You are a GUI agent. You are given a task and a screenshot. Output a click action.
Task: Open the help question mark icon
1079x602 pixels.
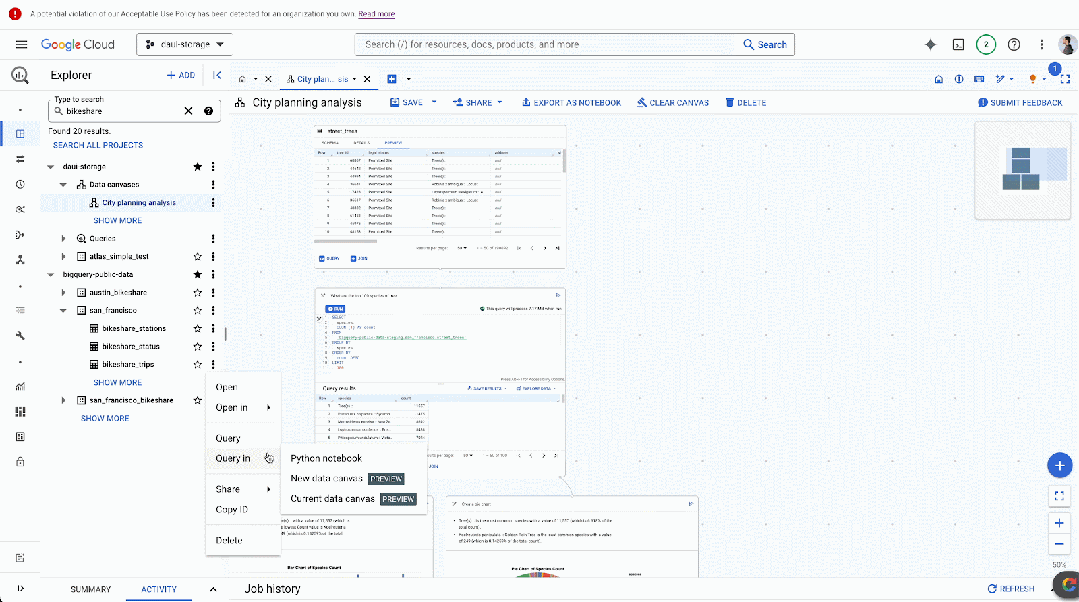coord(1014,45)
